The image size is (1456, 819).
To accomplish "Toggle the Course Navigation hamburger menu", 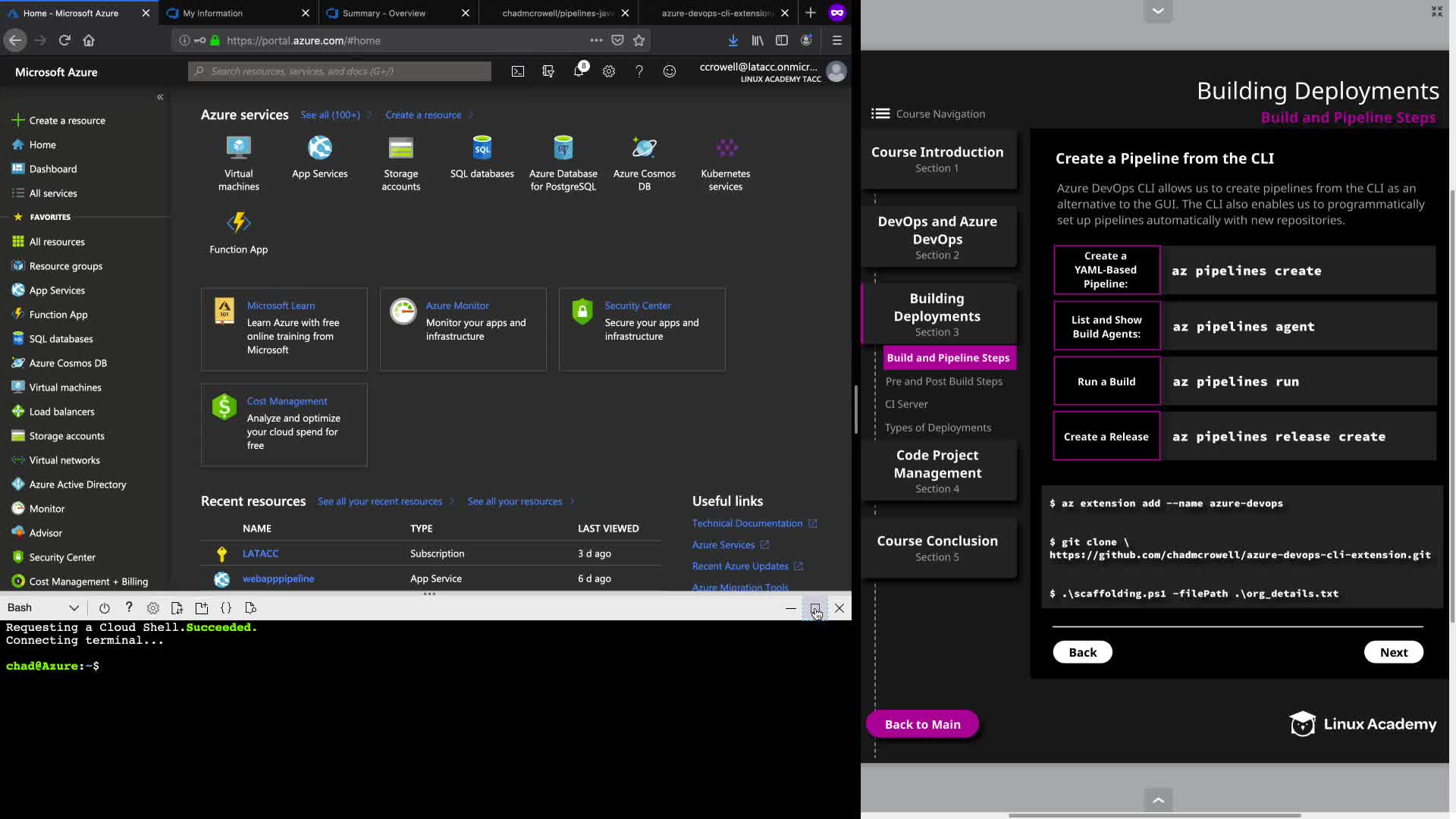I will [x=880, y=114].
